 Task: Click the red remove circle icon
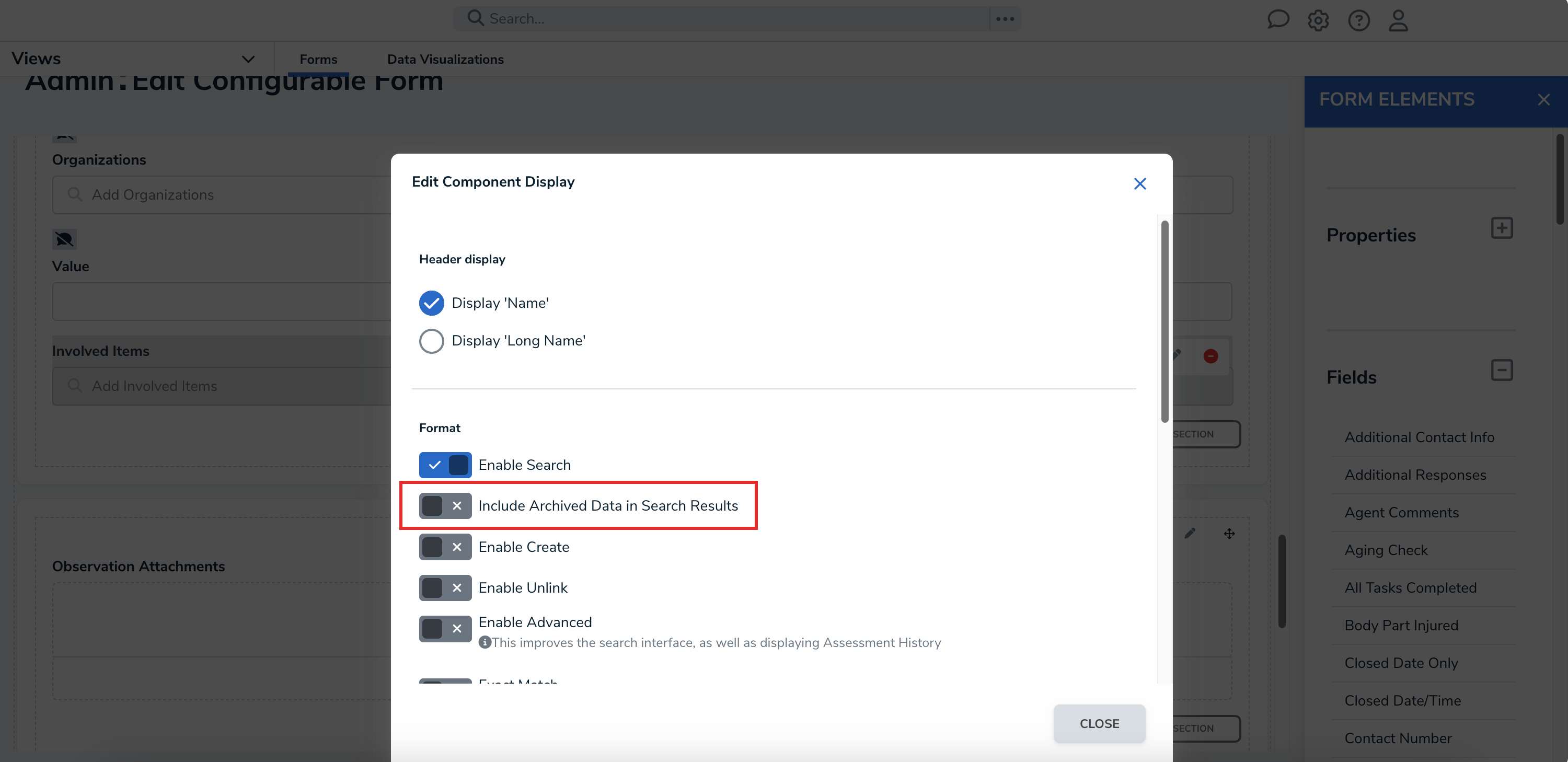click(1210, 356)
